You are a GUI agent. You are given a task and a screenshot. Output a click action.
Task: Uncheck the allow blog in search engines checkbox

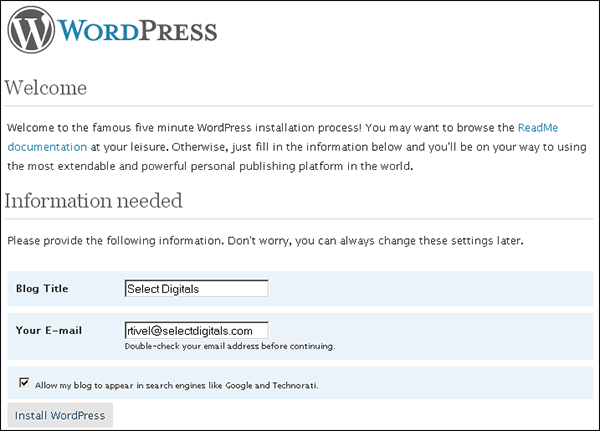[24, 382]
